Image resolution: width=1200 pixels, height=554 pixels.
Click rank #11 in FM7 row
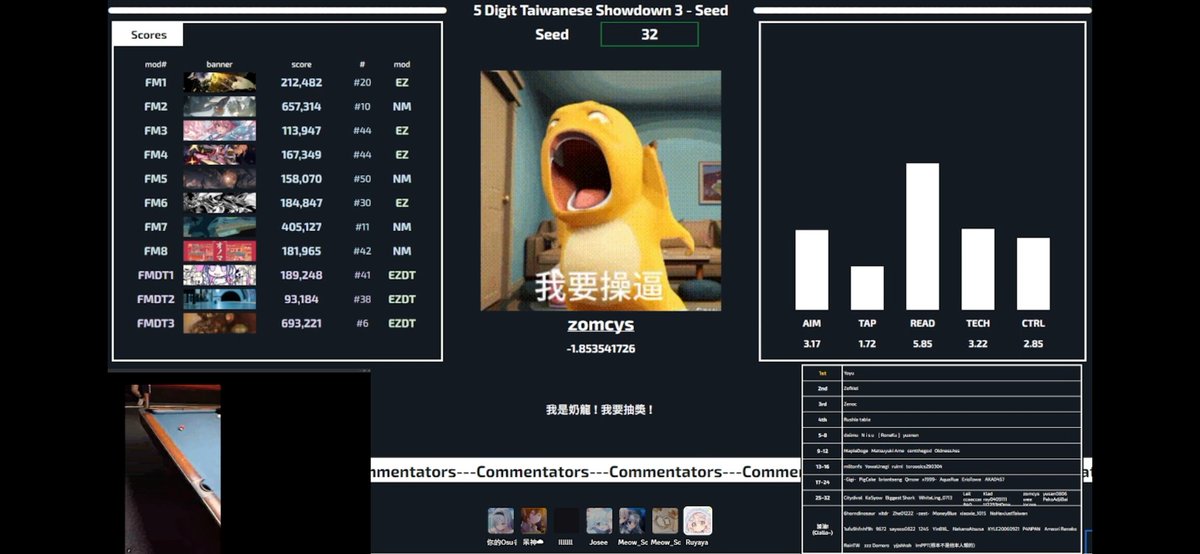pyautogui.click(x=362, y=227)
